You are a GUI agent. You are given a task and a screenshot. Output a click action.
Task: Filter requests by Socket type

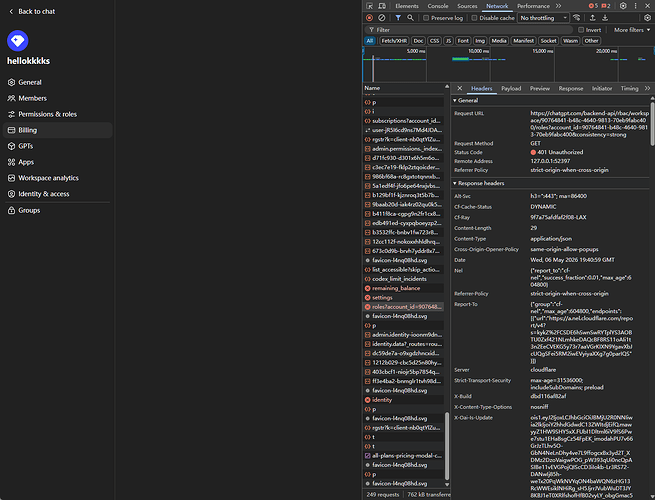click(x=548, y=41)
